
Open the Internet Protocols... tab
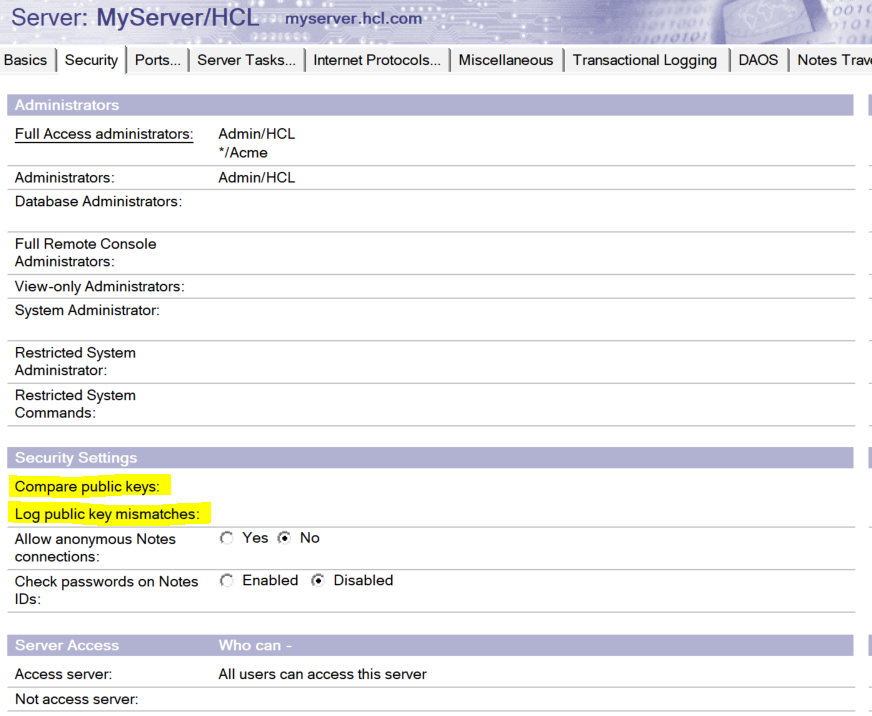click(x=377, y=60)
